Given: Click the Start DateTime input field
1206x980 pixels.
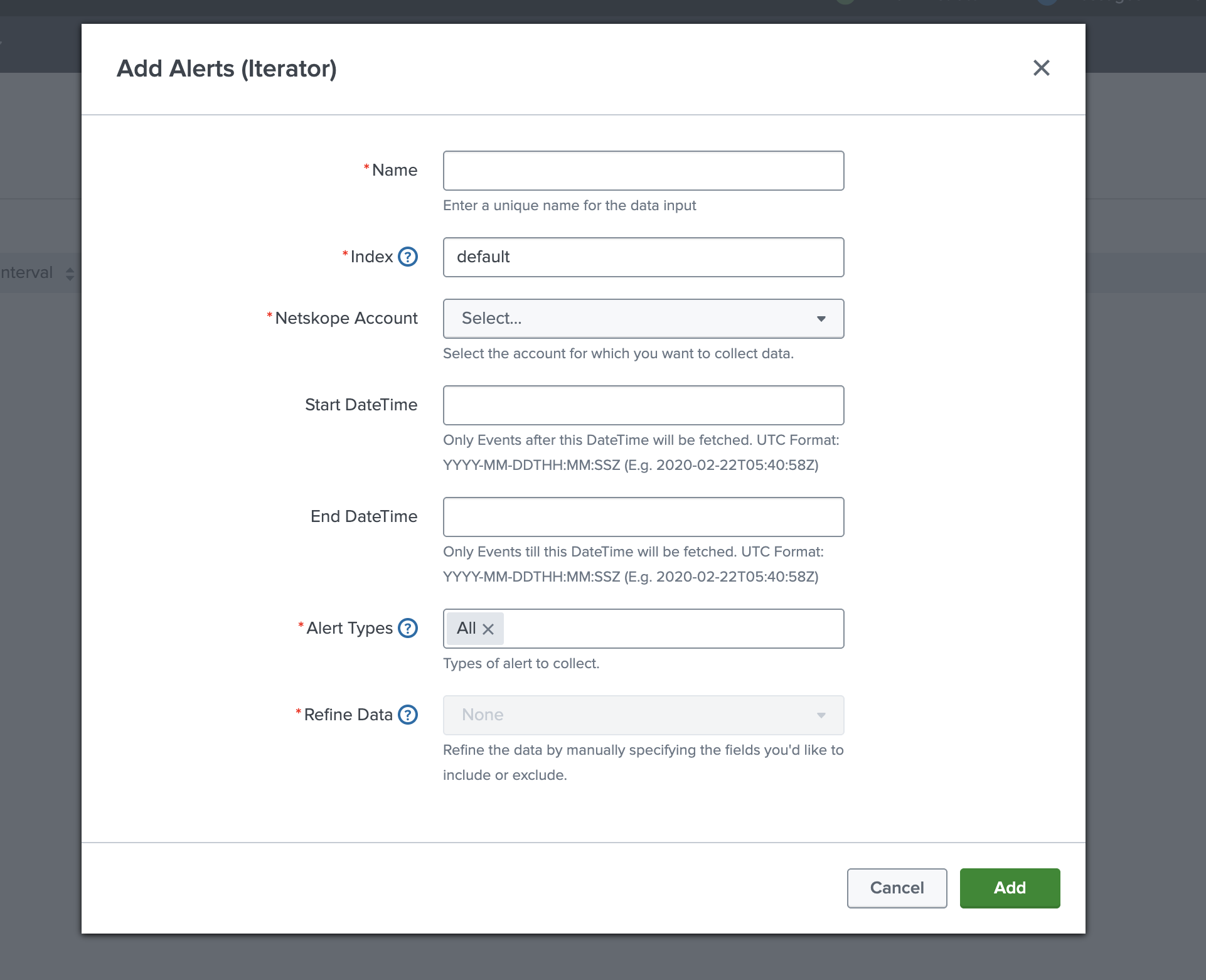Looking at the screenshot, I should [643, 405].
